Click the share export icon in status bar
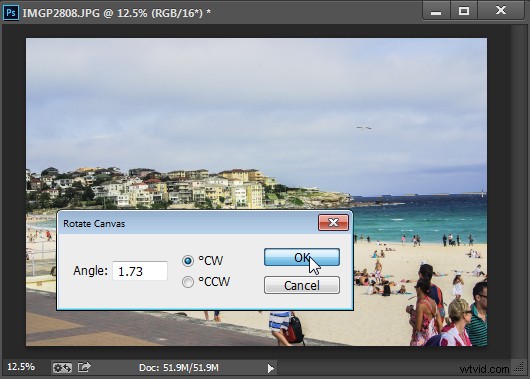 point(84,367)
